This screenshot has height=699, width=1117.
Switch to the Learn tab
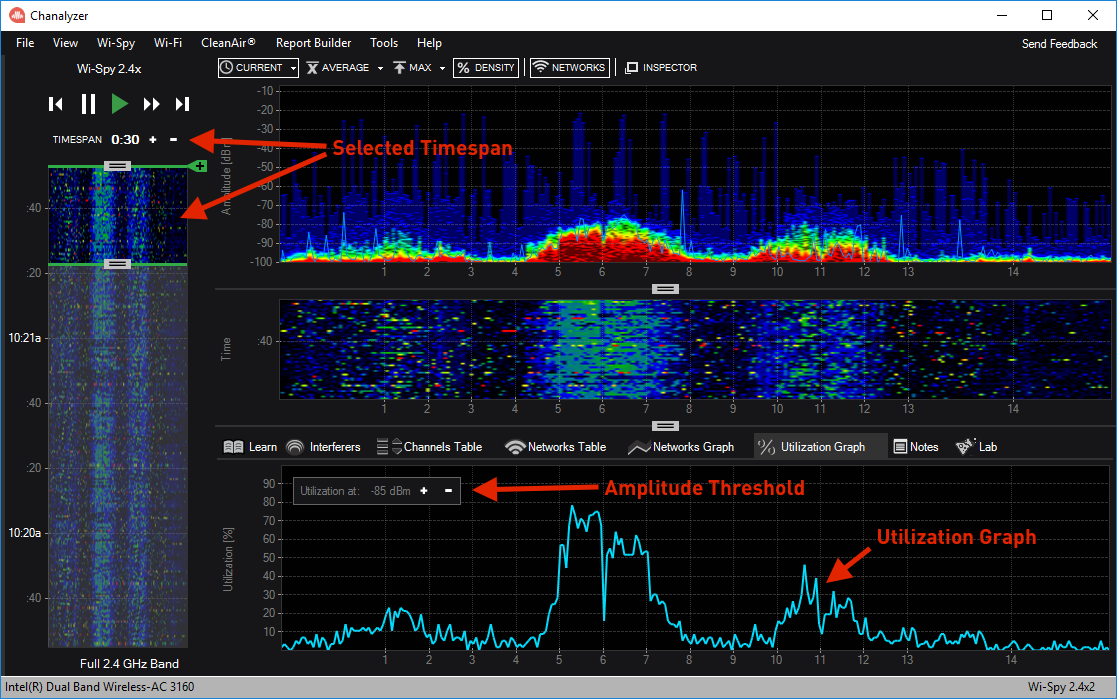(x=250, y=447)
